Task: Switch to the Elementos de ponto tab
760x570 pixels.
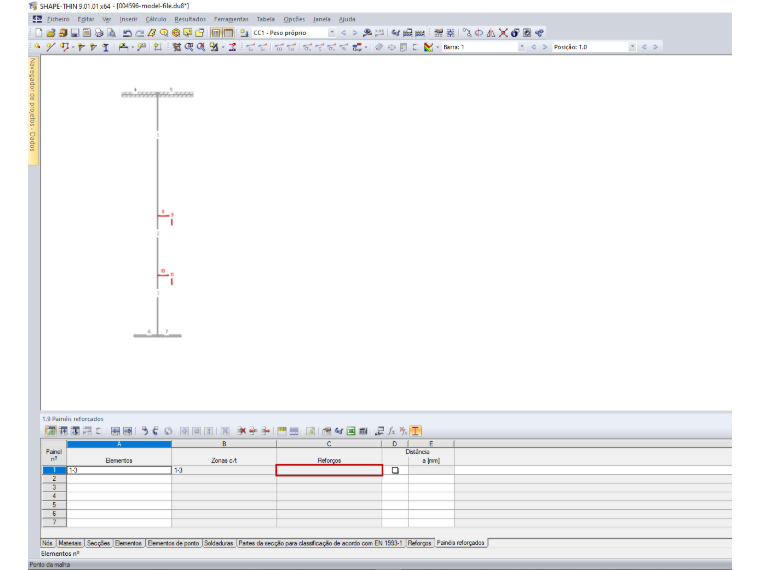Action: pos(173,543)
